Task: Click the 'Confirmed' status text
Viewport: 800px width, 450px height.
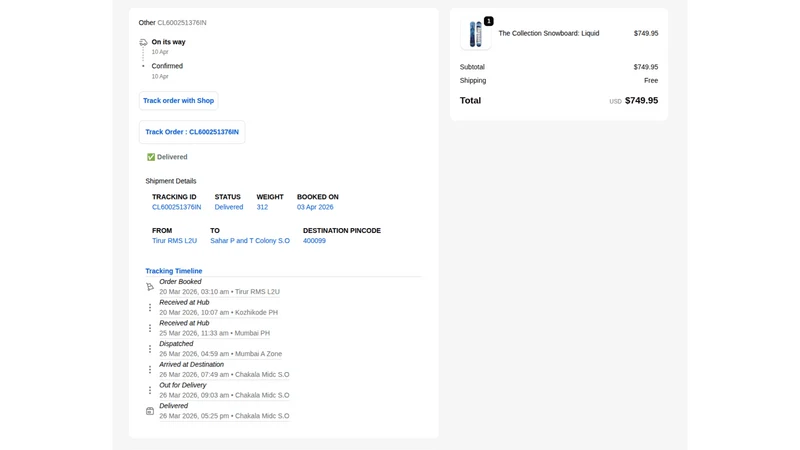Action: 167,66
